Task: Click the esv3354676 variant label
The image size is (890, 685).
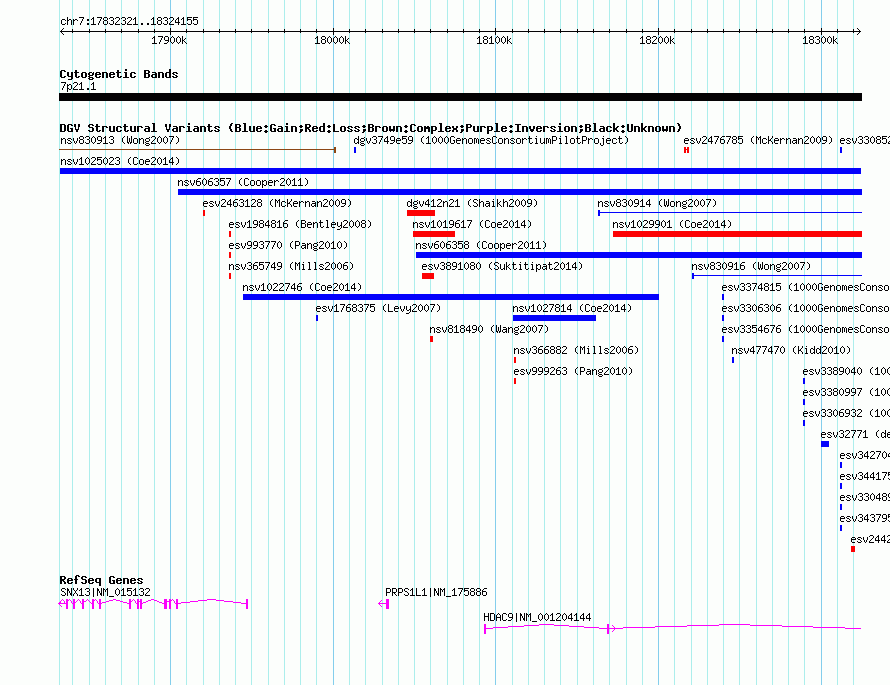Action: tap(805, 329)
